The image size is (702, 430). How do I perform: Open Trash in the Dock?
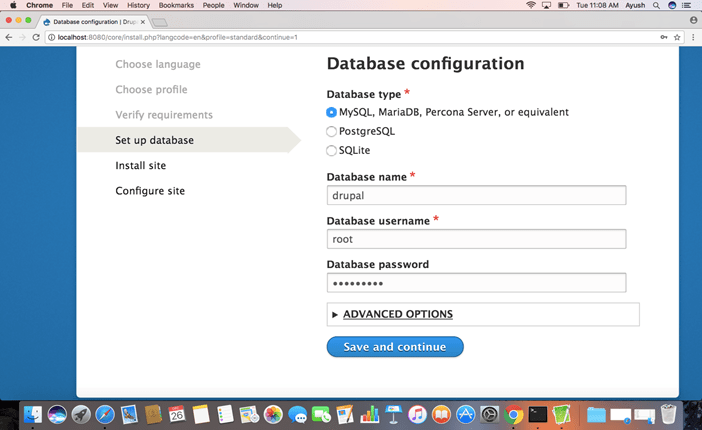click(x=668, y=415)
